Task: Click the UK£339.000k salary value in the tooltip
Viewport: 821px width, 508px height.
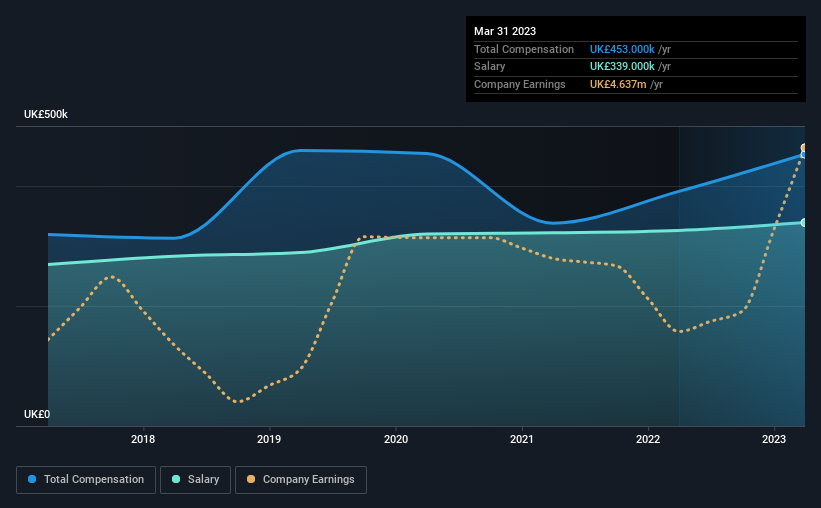Action: pyautogui.click(x=622, y=67)
